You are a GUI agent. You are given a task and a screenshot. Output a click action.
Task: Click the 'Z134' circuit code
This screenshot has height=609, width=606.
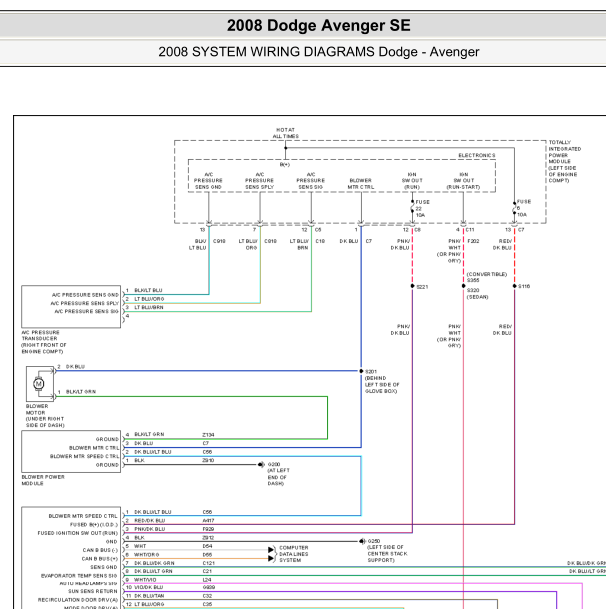[x=208, y=435]
